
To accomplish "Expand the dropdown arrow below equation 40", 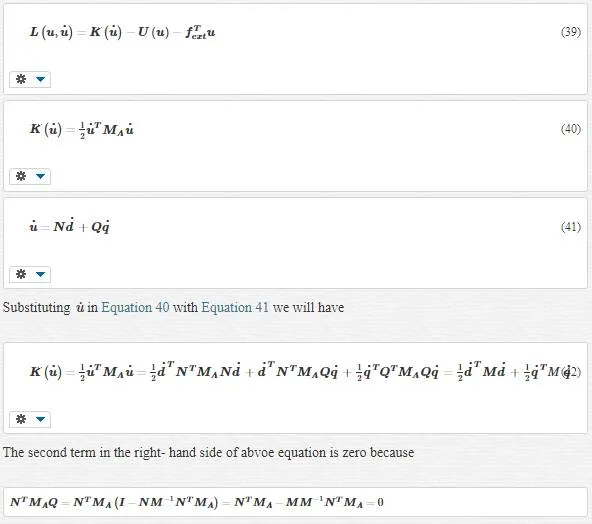I will tap(40, 176).
